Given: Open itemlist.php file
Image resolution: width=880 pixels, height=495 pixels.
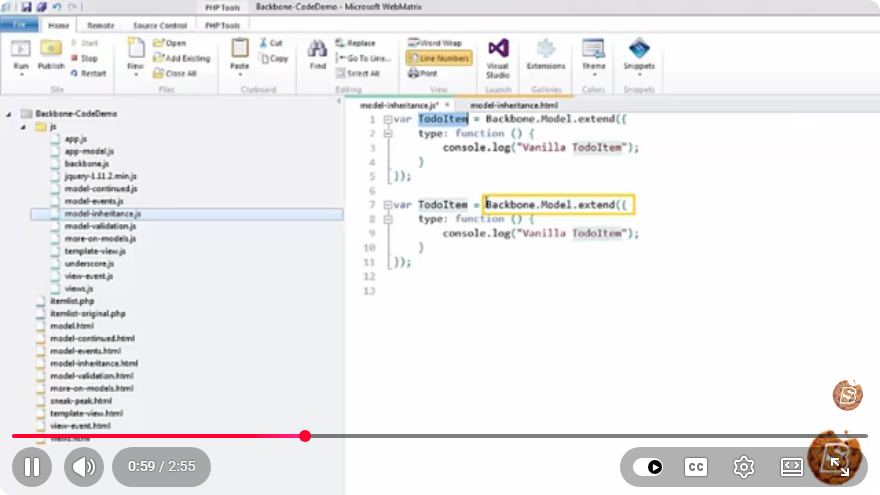Looking at the screenshot, I should (x=72, y=301).
